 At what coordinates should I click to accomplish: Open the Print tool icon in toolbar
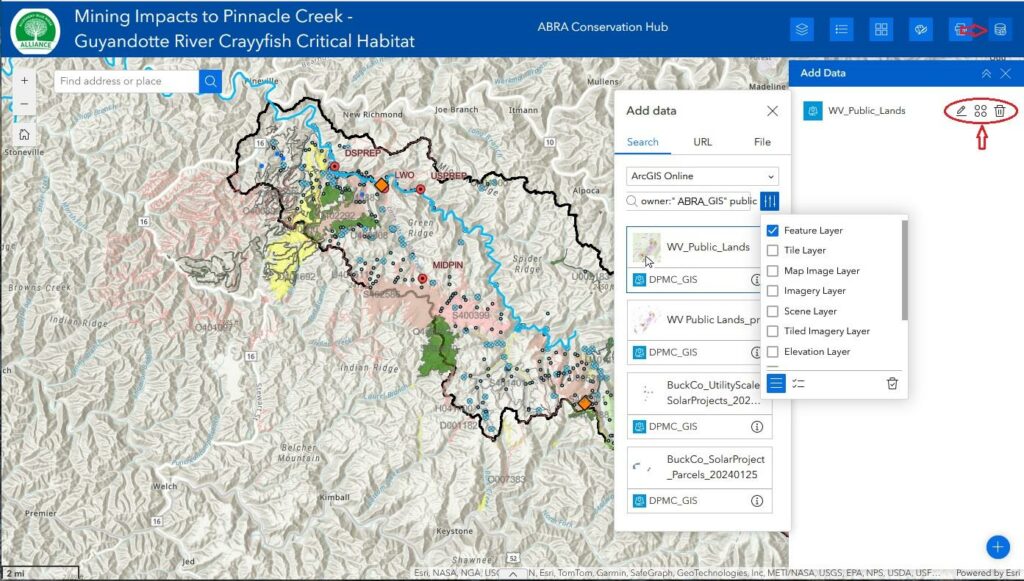click(x=961, y=29)
